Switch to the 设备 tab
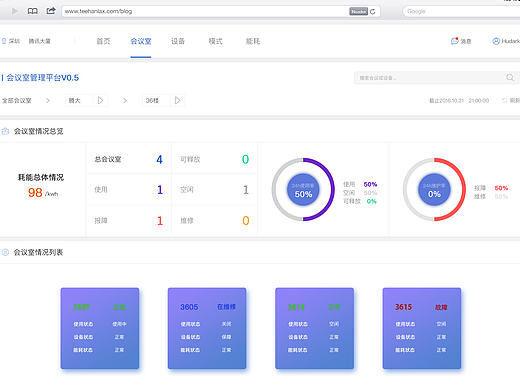This screenshot has width=520, height=390. click(178, 41)
